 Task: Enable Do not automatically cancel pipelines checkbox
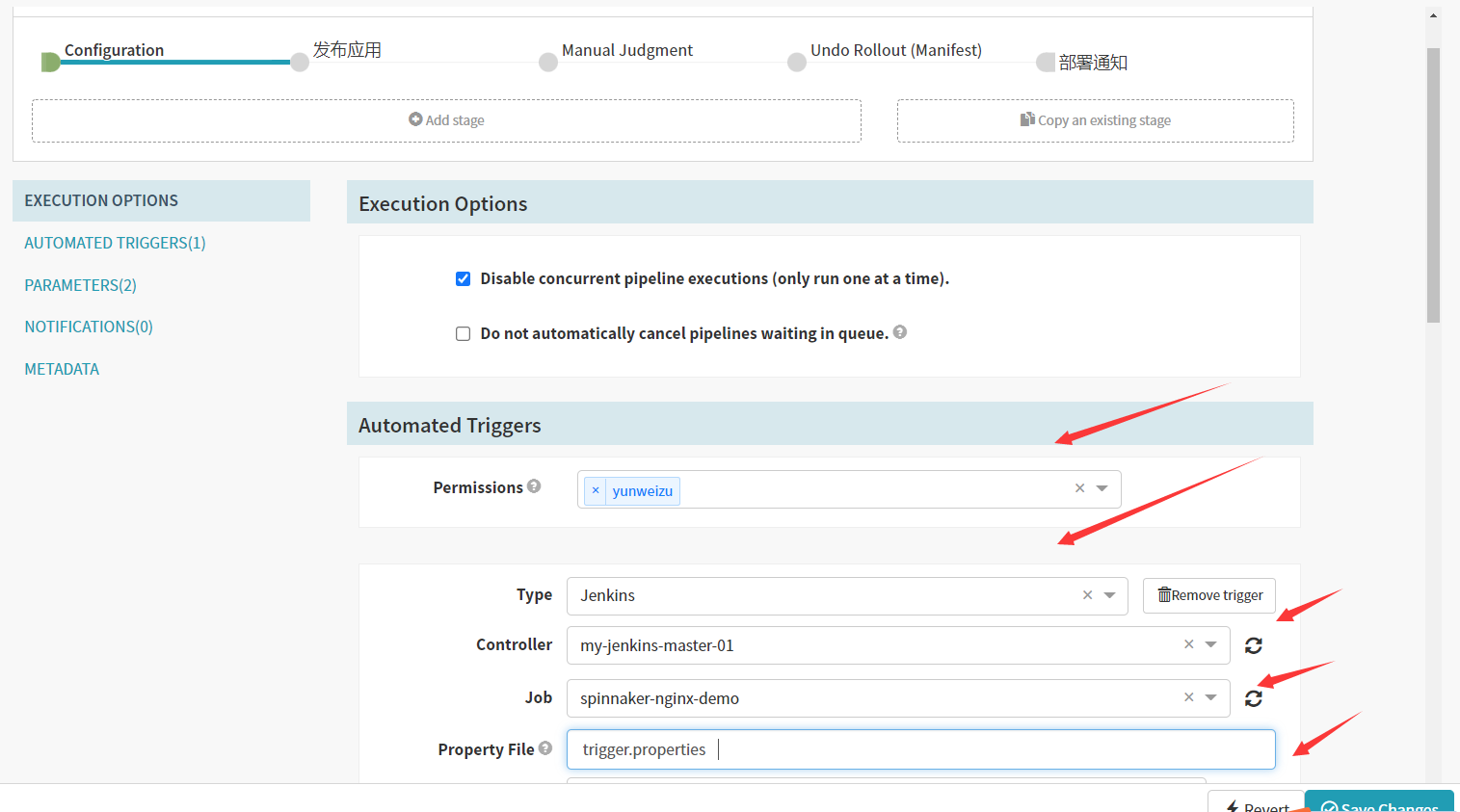point(464,334)
